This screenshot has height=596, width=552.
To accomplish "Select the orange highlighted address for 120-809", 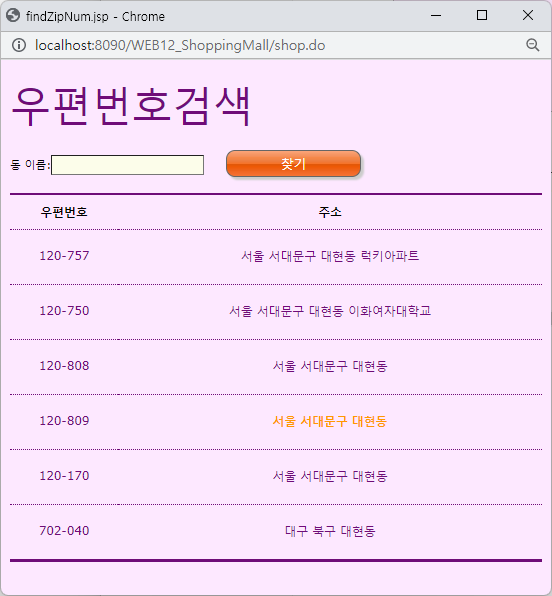I will [x=330, y=421].
